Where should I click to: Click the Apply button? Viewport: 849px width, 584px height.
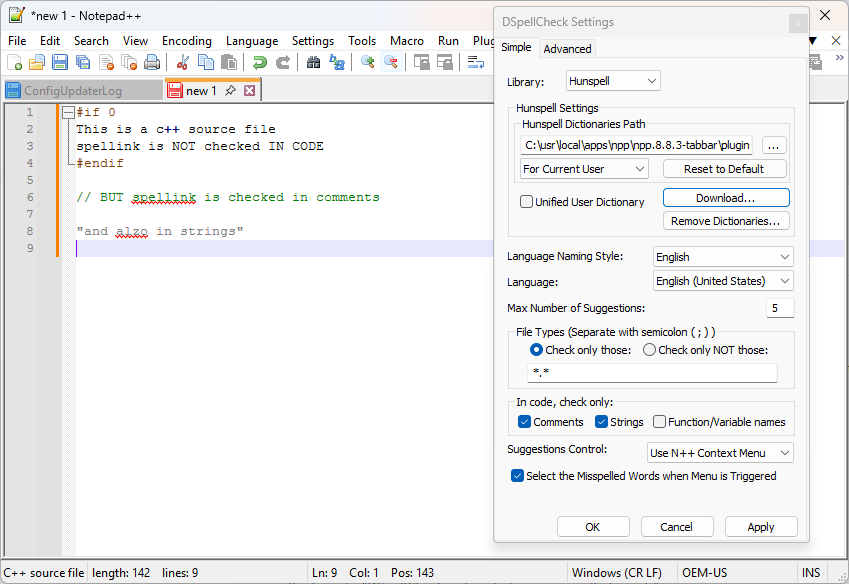coord(761,527)
